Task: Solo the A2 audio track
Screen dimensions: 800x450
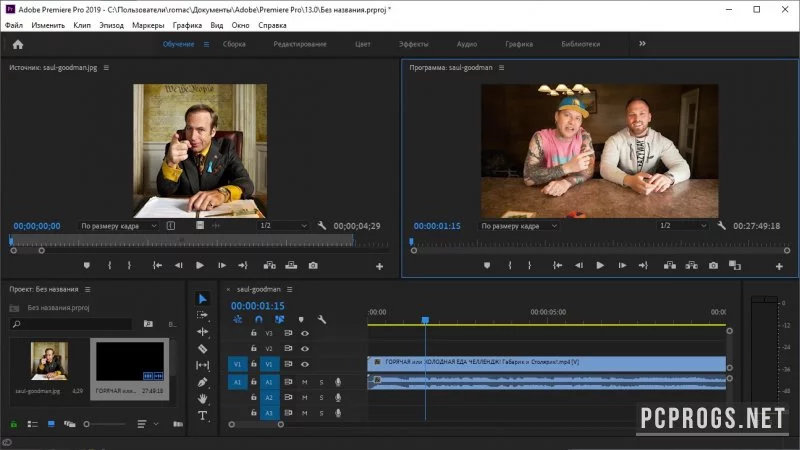Action: (x=321, y=397)
